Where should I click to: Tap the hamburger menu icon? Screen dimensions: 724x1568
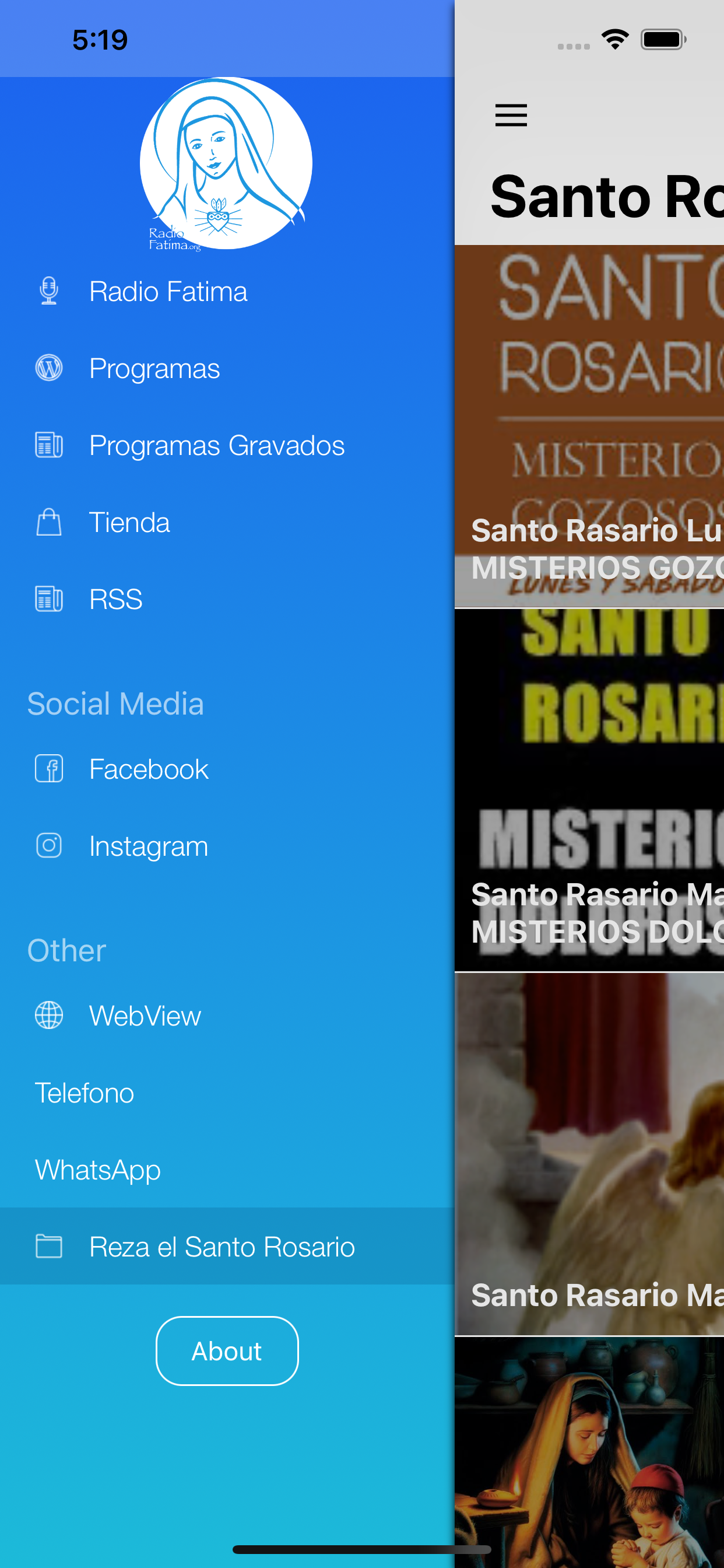(x=511, y=115)
